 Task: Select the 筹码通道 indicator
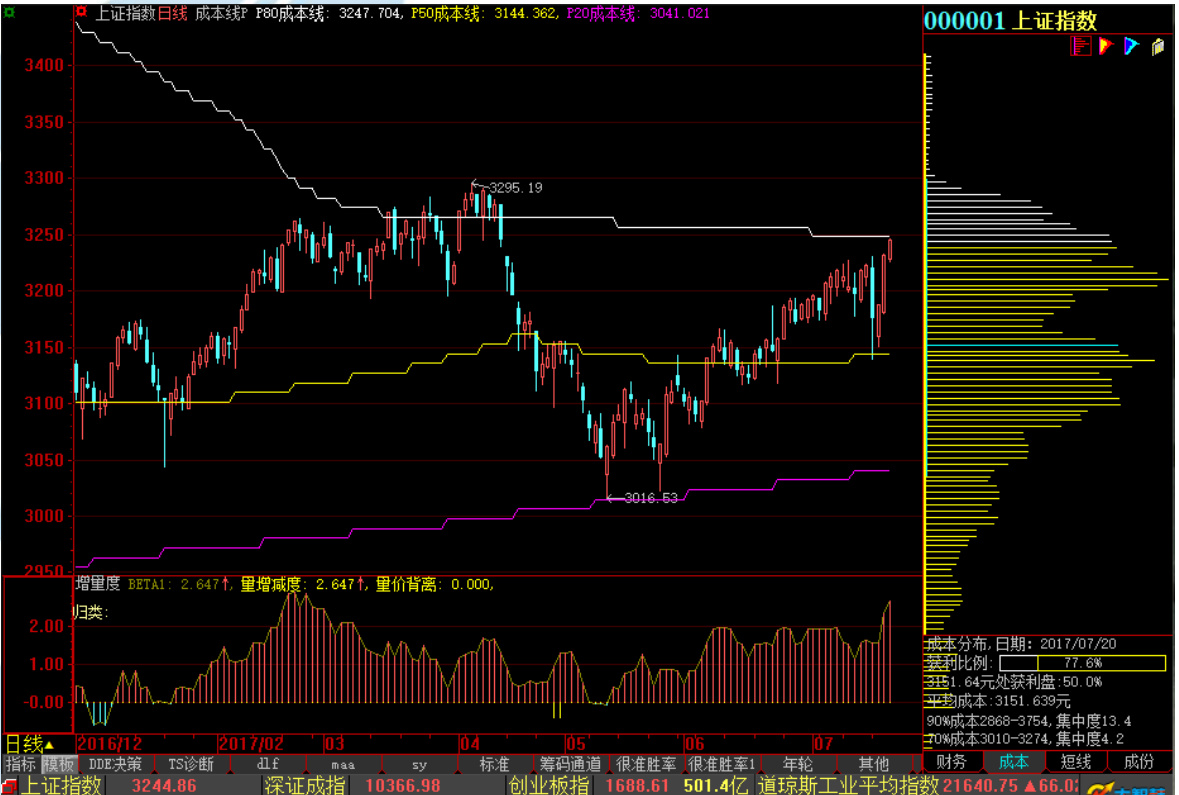[571, 764]
